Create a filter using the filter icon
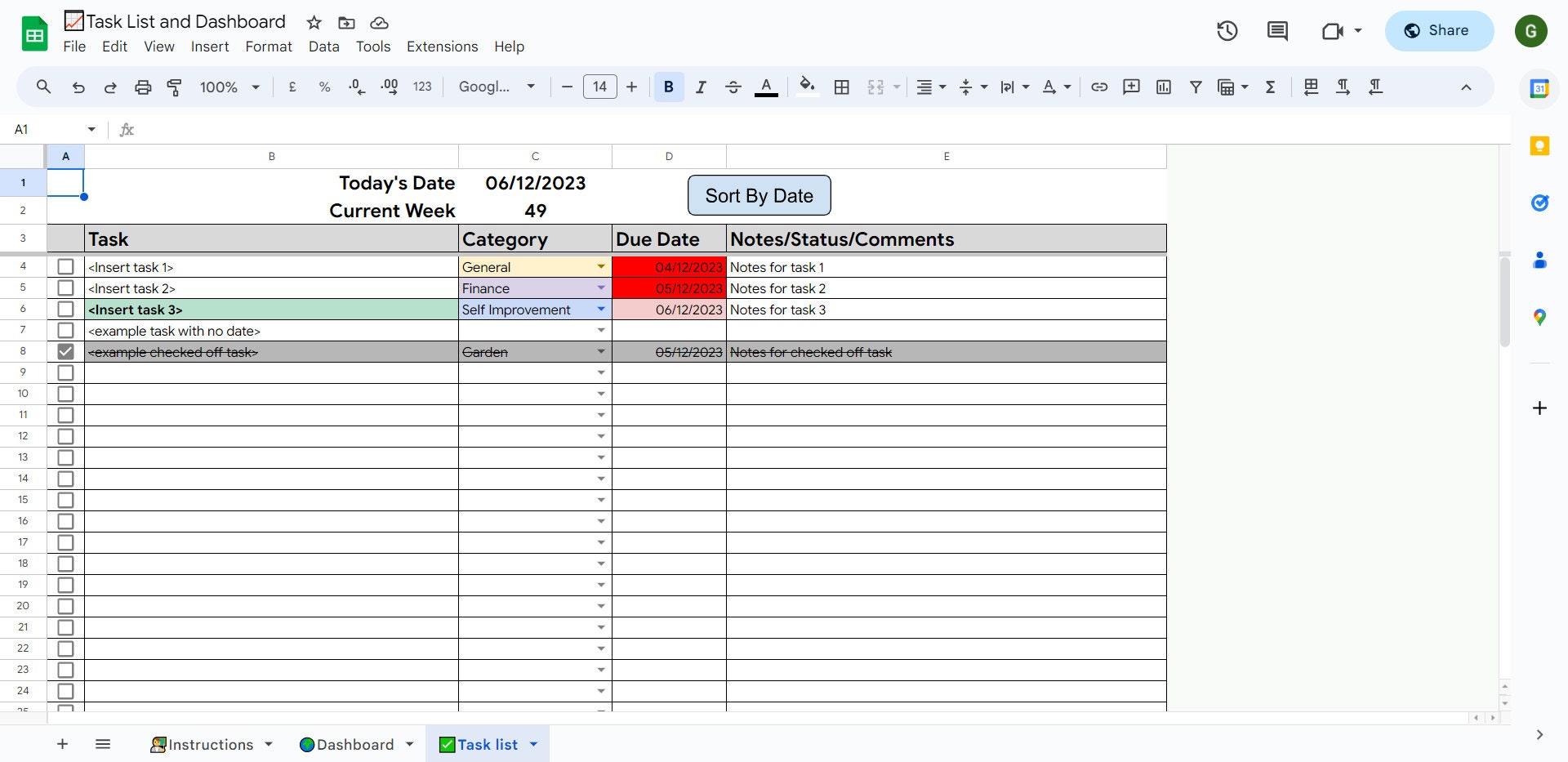Screen dimensions: 1568x762 pyautogui.click(x=1196, y=87)
